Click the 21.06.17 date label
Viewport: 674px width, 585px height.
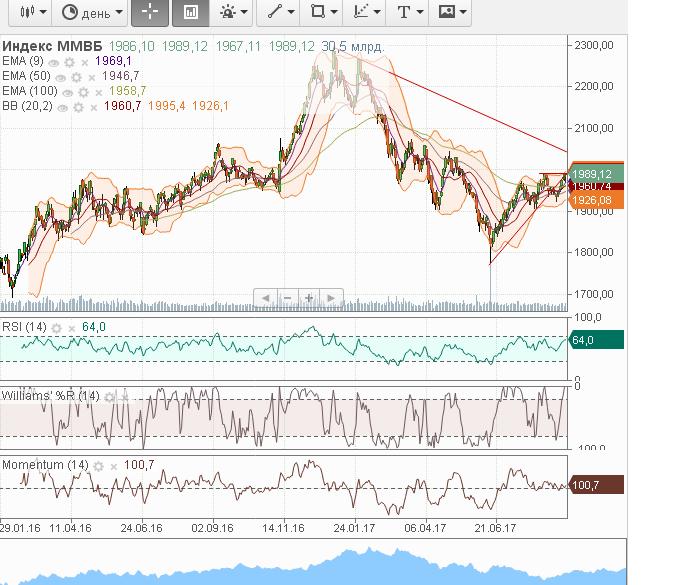coord(495,528)
